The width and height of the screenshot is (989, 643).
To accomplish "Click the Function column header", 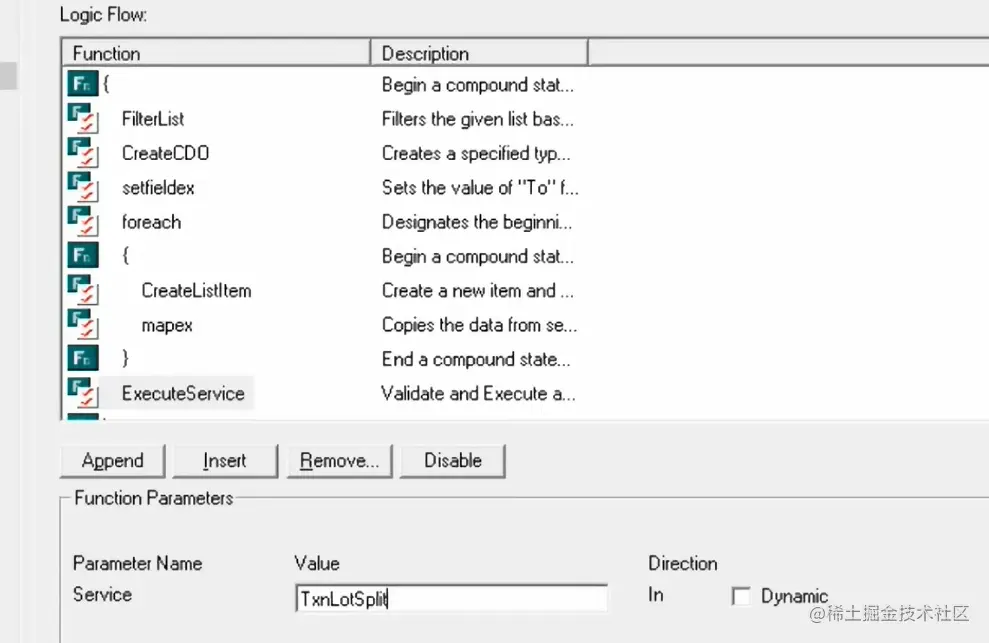I will click(216, 54).
